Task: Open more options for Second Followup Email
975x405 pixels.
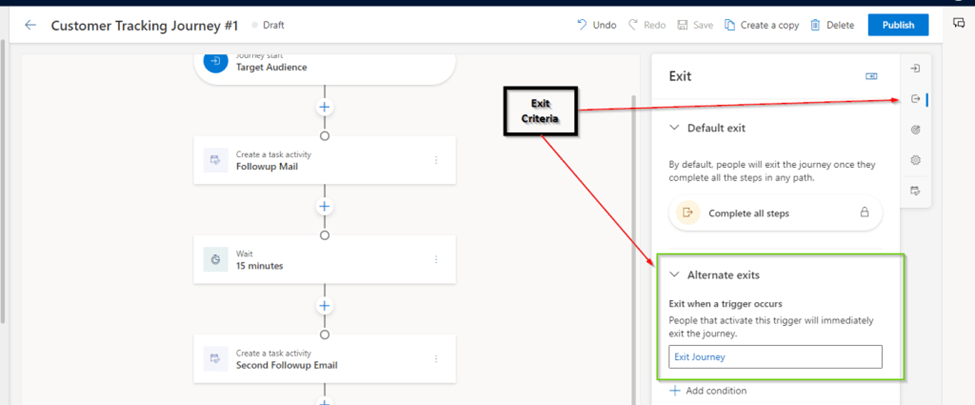Action: [x=436, y=359]
